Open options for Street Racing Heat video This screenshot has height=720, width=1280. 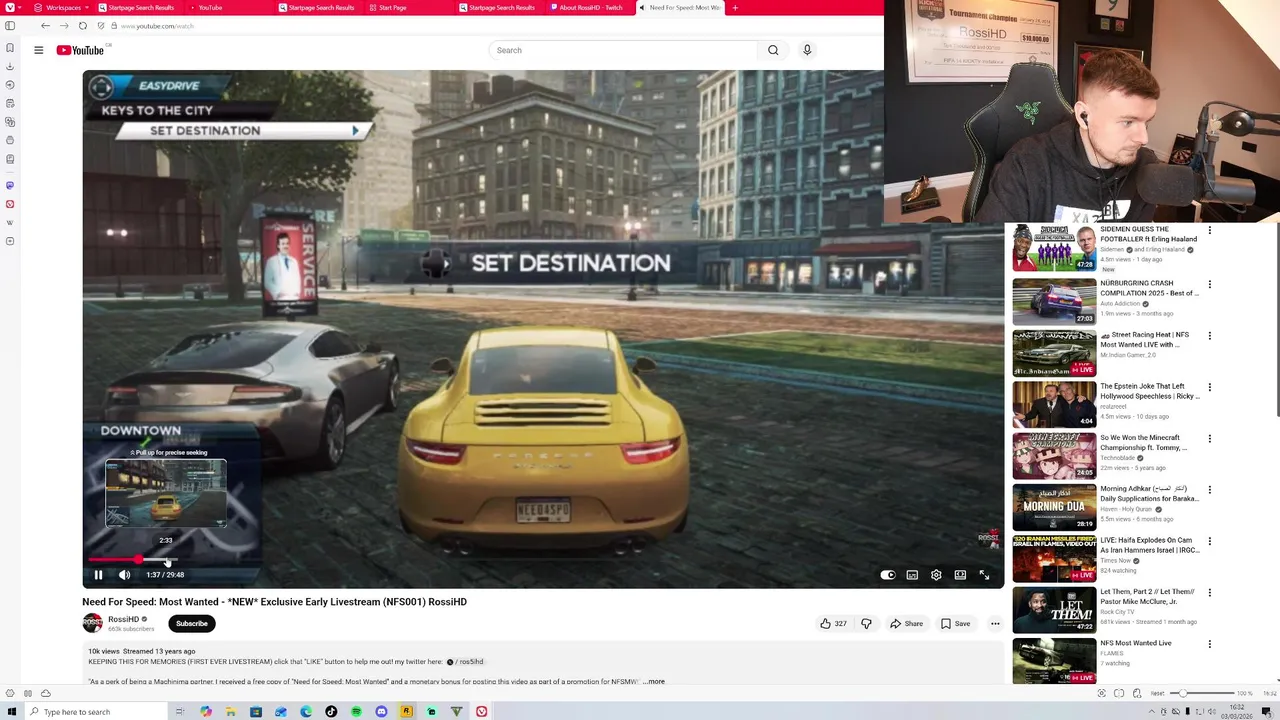pyautogui.click(x=1209, y=336)
